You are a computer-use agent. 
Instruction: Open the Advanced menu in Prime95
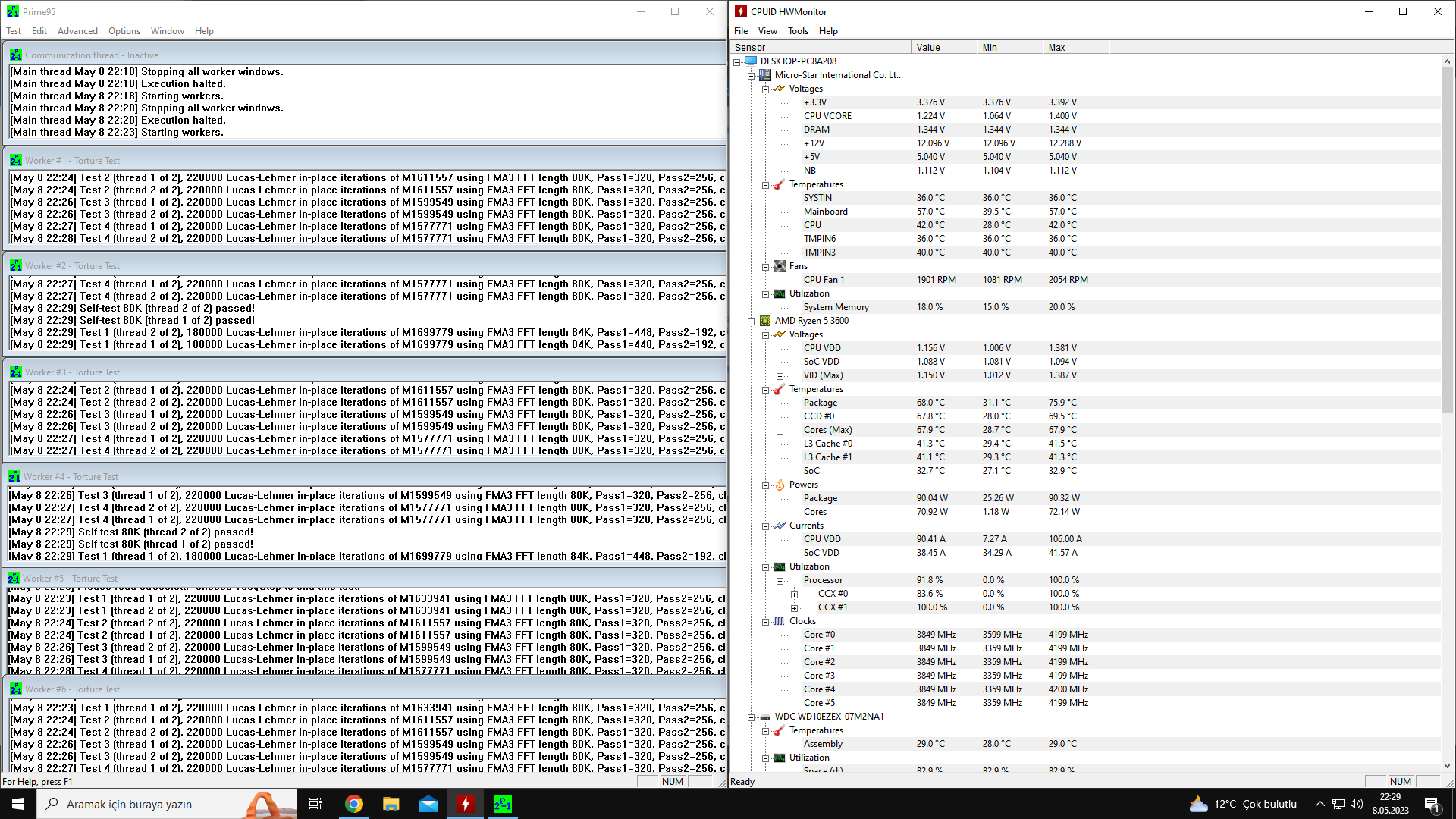coord(77,31)
